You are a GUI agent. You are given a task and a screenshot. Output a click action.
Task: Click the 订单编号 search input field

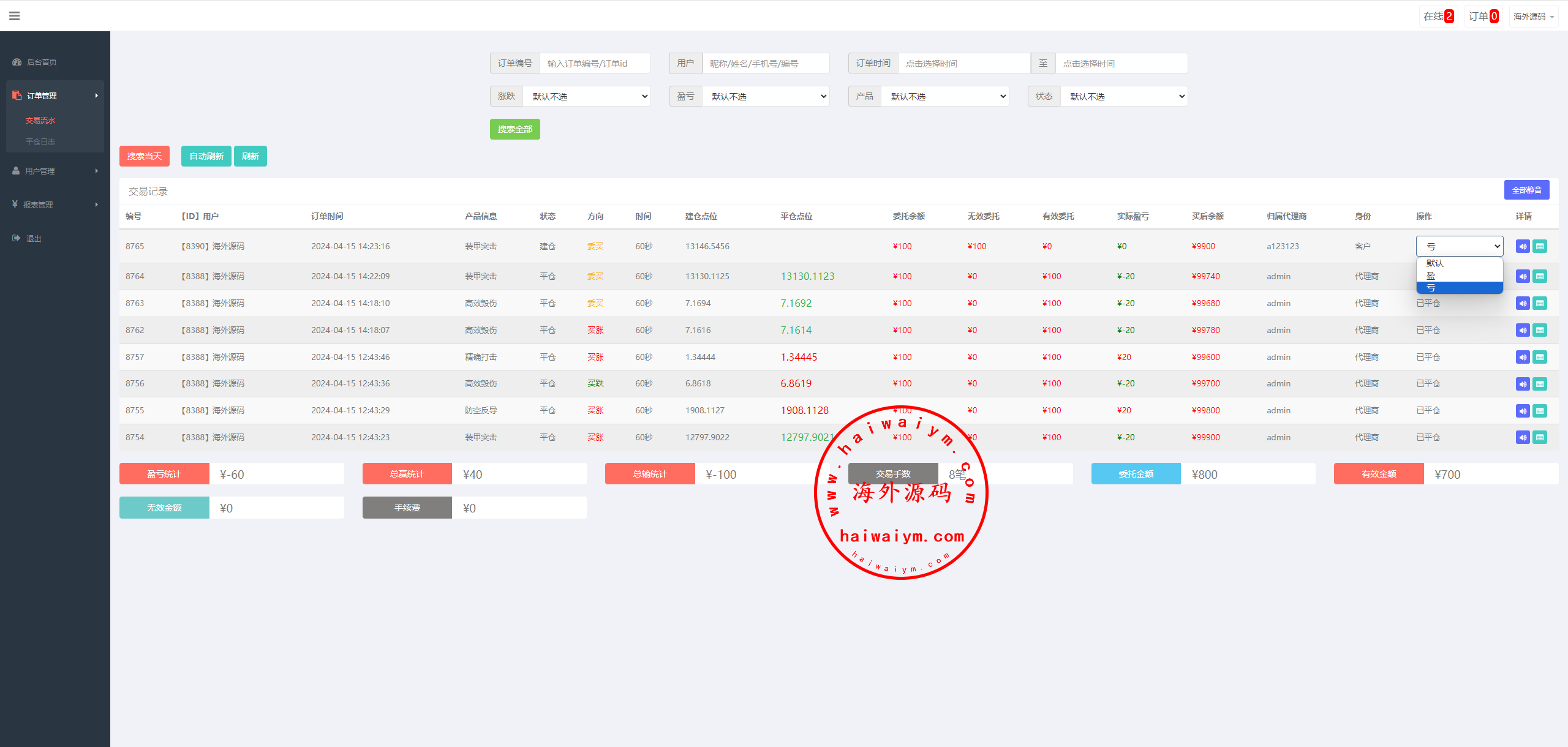point(594,63)
